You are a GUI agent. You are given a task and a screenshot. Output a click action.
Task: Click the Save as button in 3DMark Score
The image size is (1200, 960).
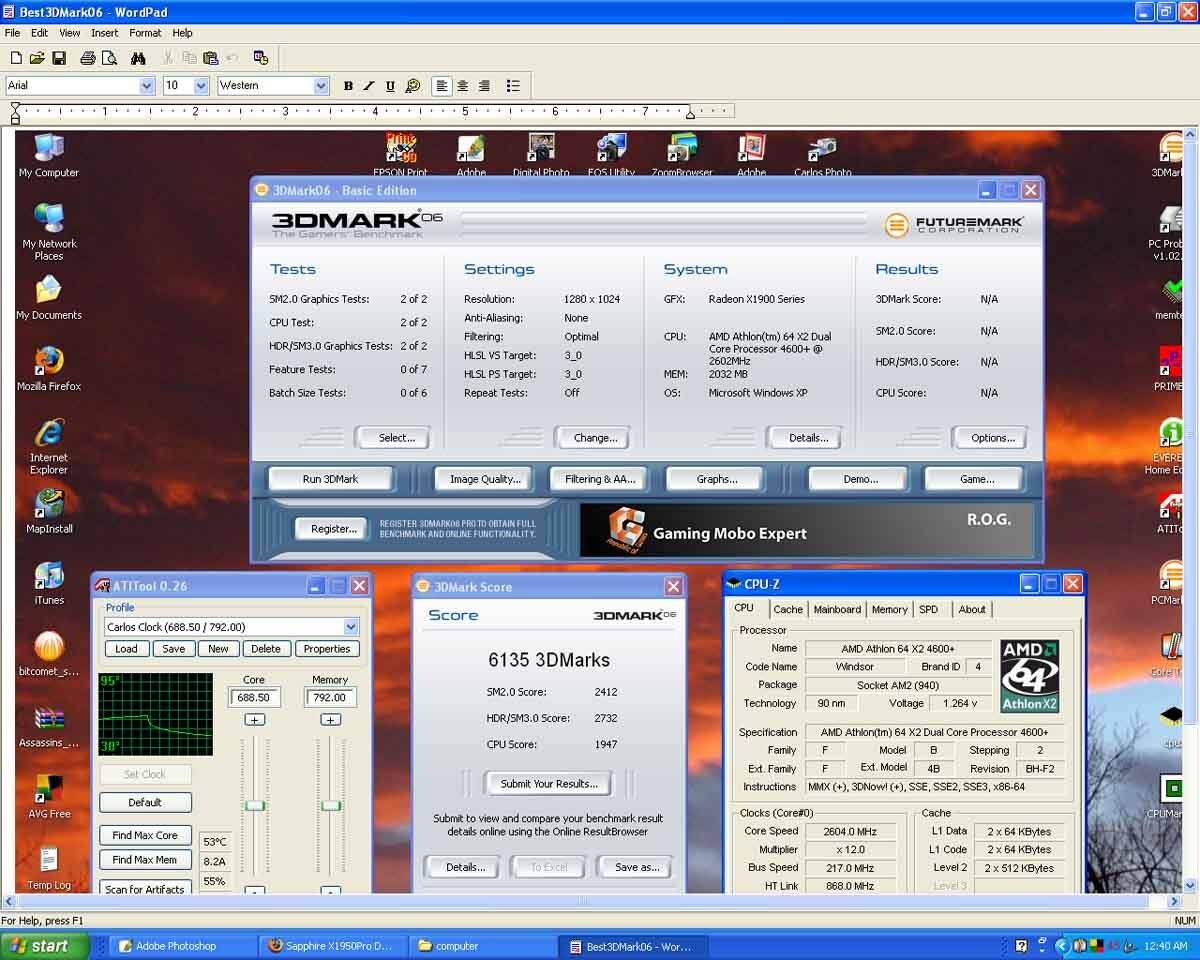(636, 867)
